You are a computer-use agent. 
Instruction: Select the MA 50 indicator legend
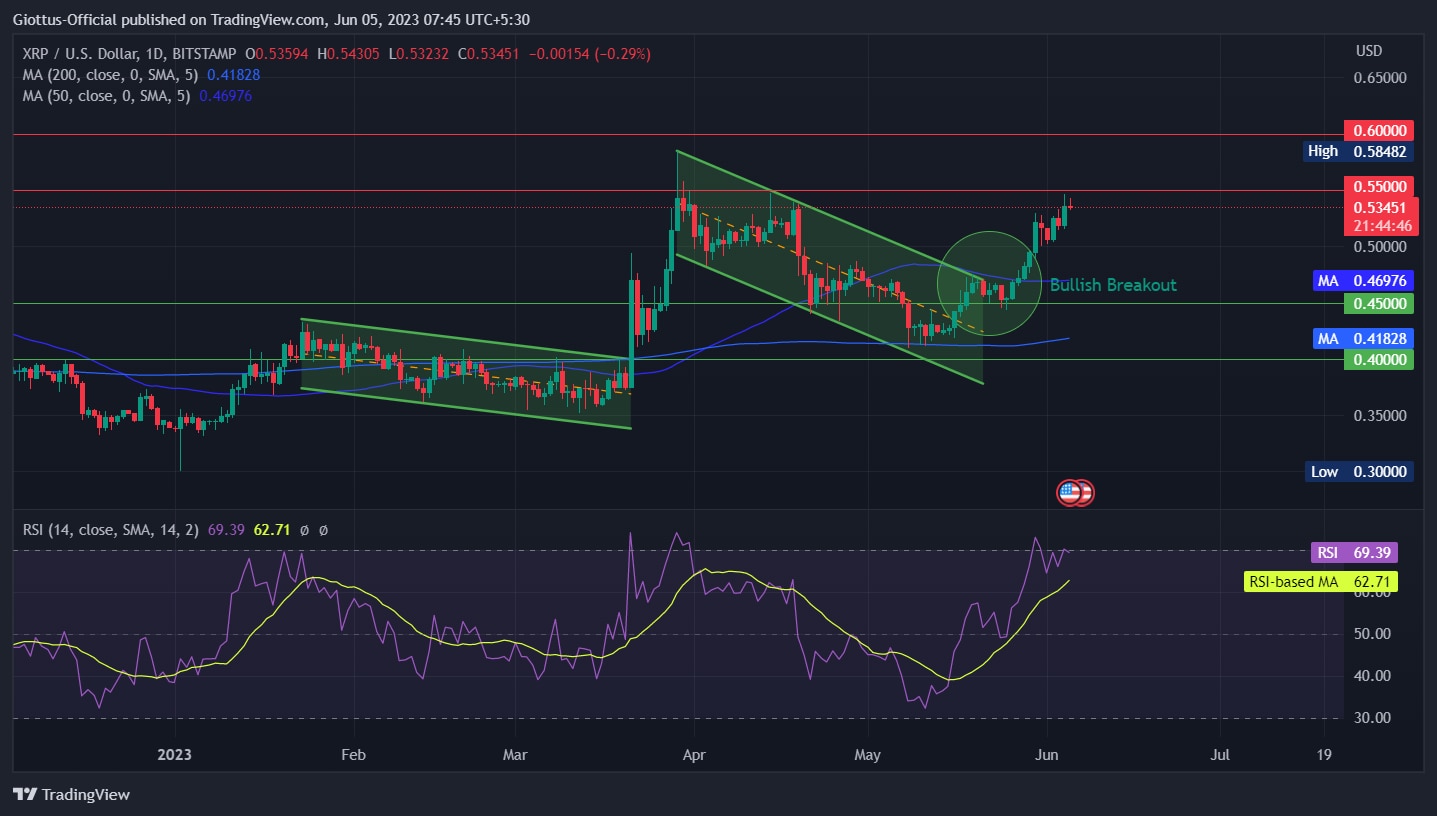coord(107,96)
